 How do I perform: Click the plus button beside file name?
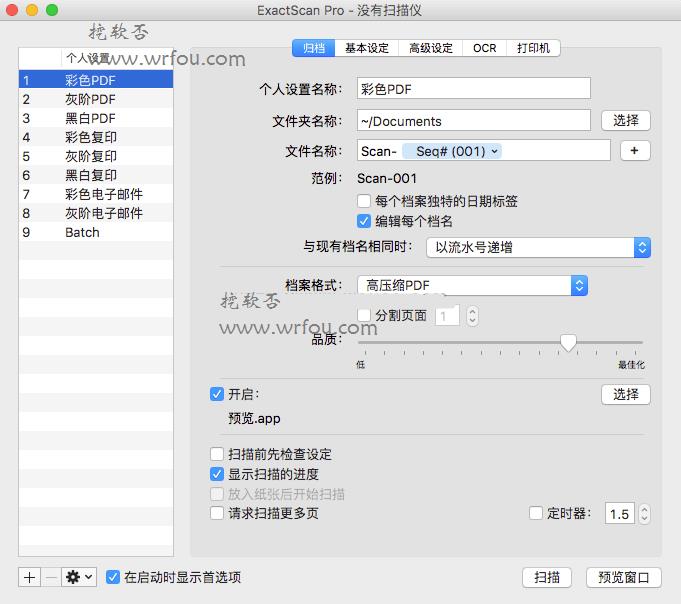tap(635, 151)
